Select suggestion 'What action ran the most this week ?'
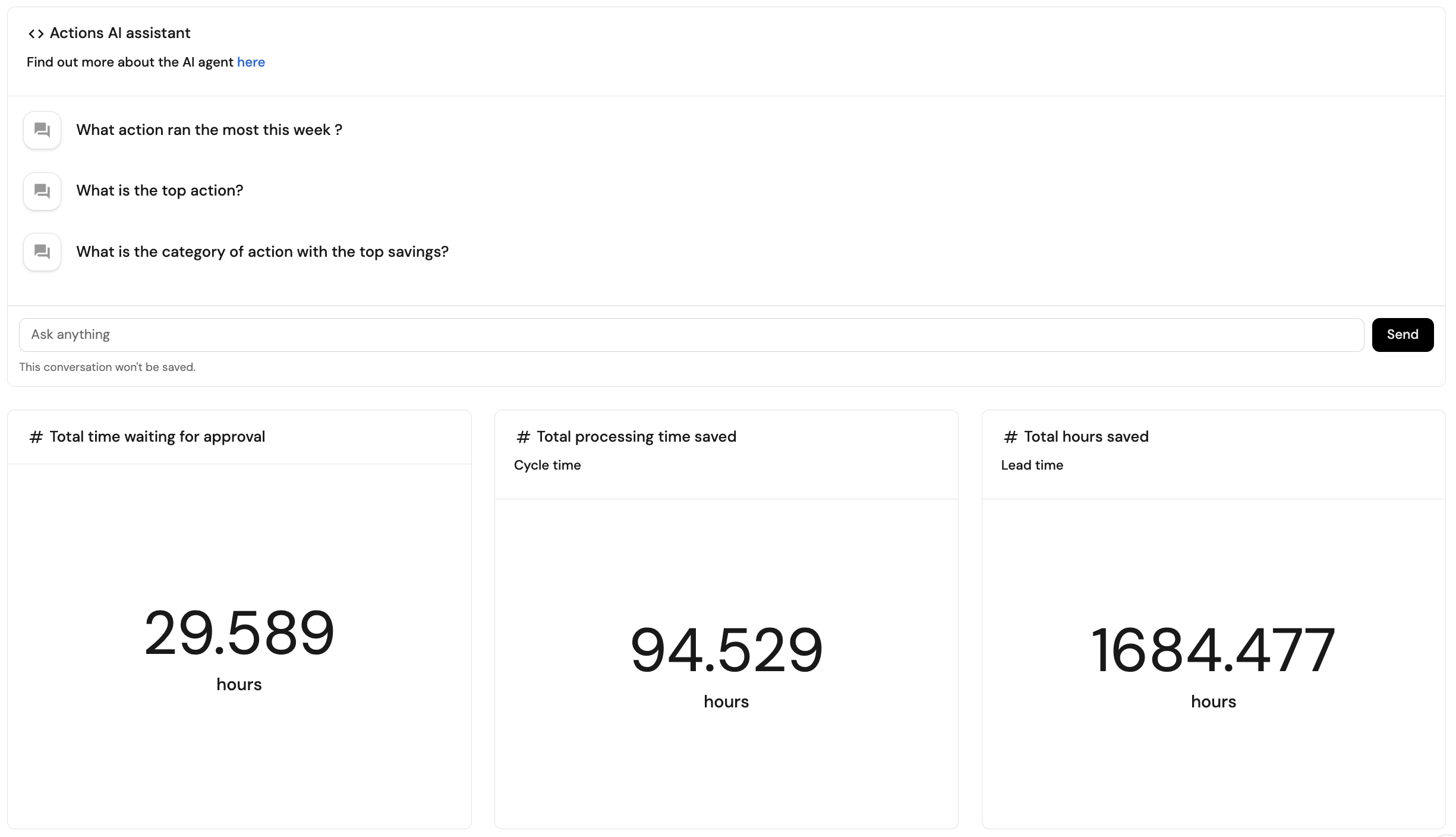 [x=209, y=130]
